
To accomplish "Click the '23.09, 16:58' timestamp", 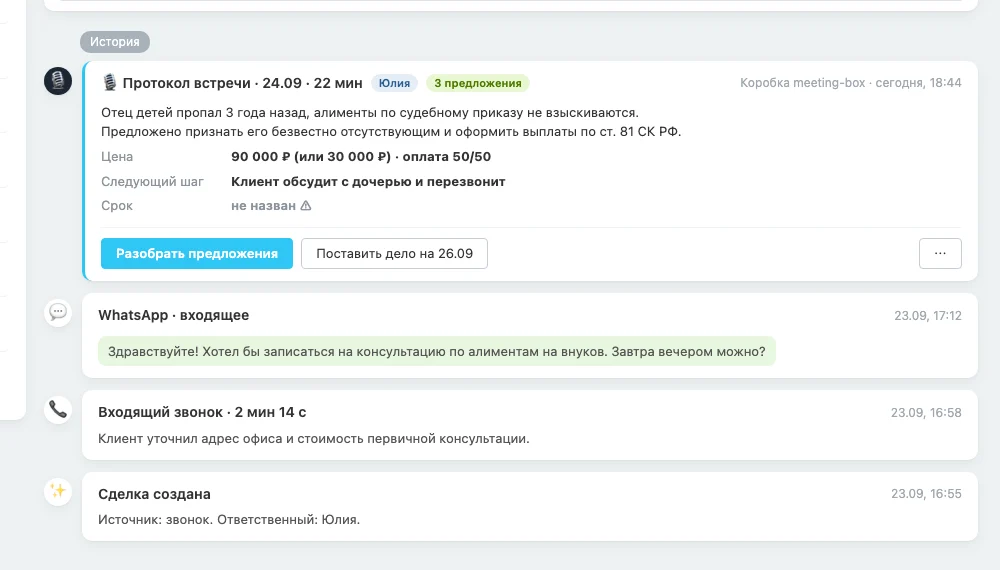I will point(926,413).
